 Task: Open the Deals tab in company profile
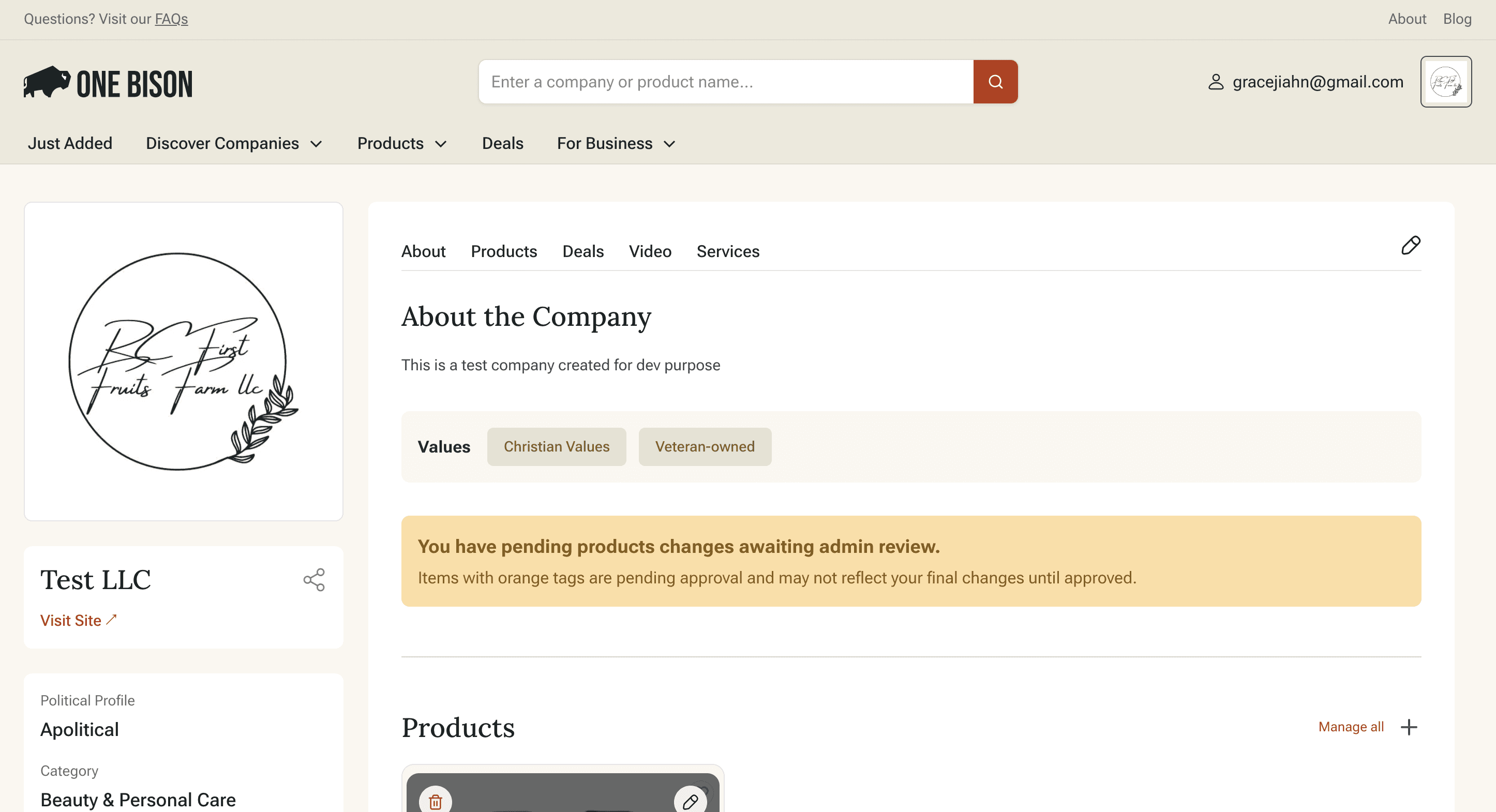click(582, 251)
